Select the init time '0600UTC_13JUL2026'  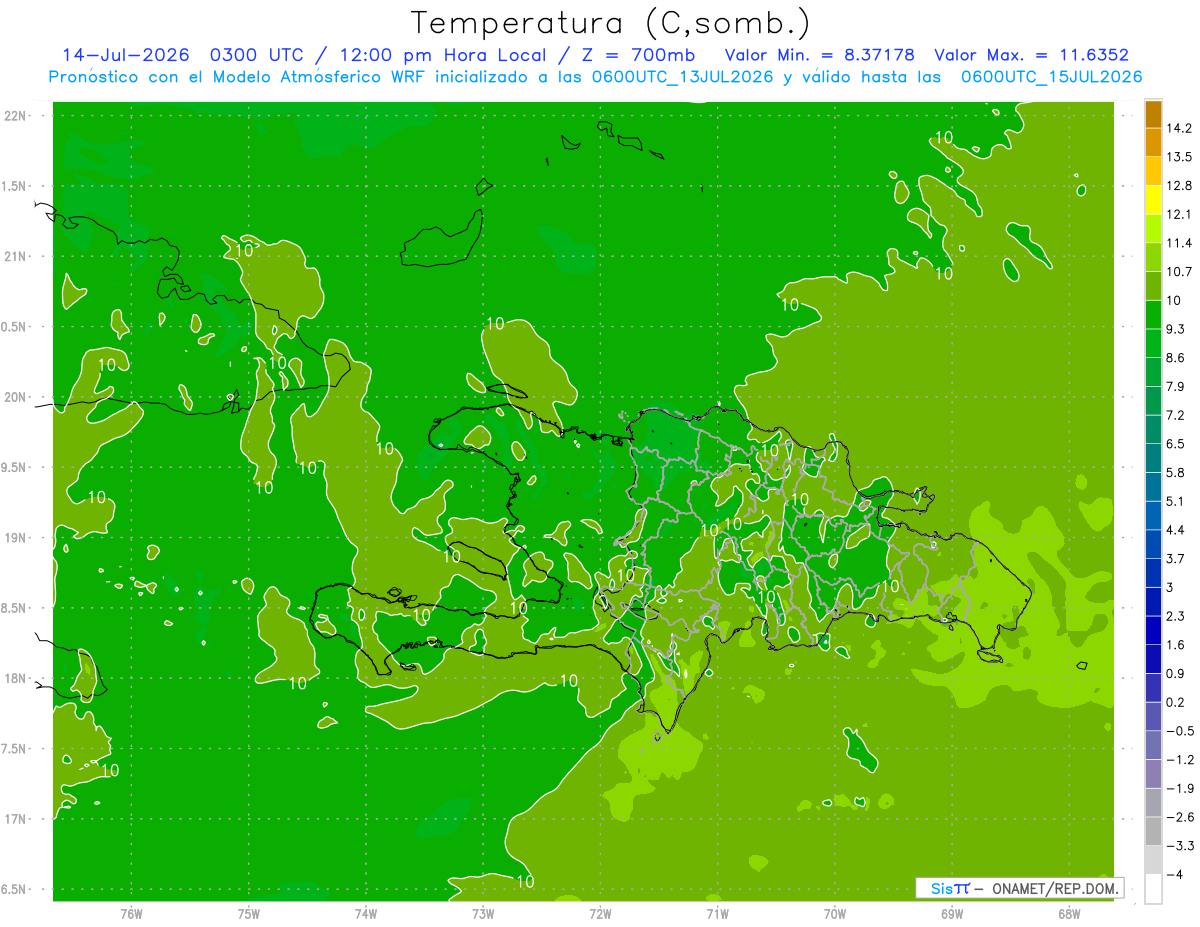coord(682,77)
